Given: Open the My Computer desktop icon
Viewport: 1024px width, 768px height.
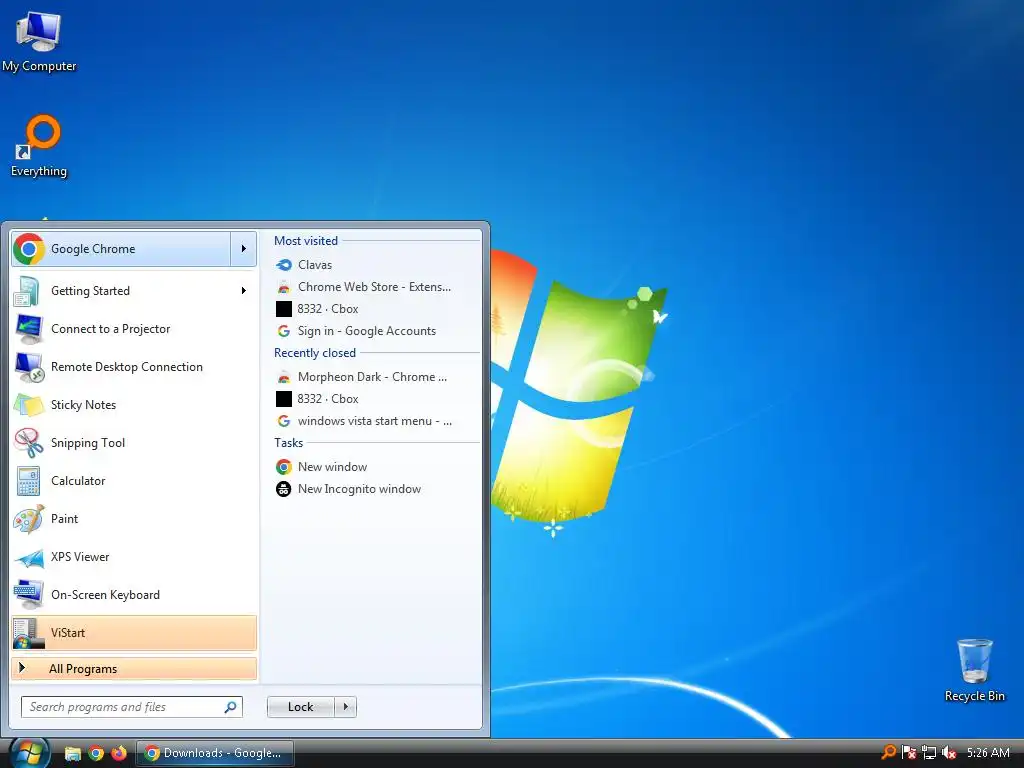Looking at the screenshot, I should pos(39,39).
